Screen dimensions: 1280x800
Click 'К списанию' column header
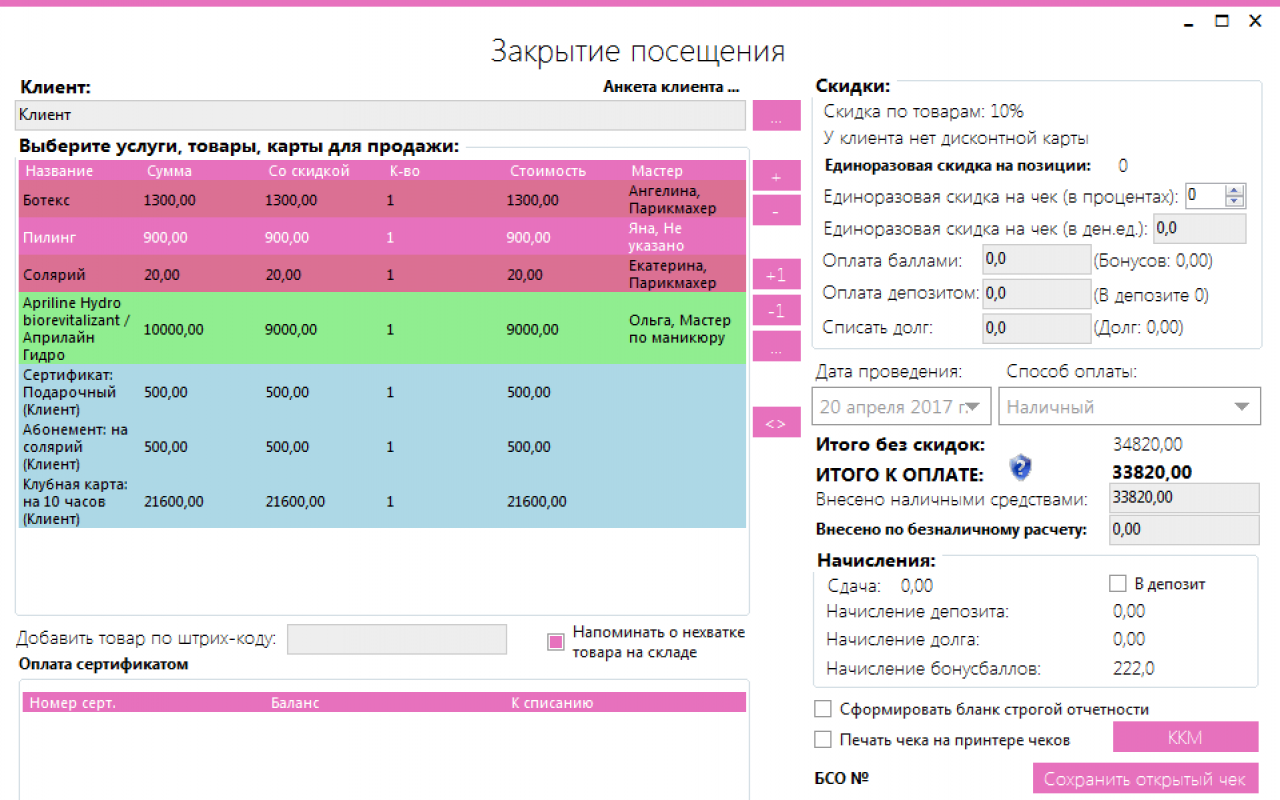[552, 703]
